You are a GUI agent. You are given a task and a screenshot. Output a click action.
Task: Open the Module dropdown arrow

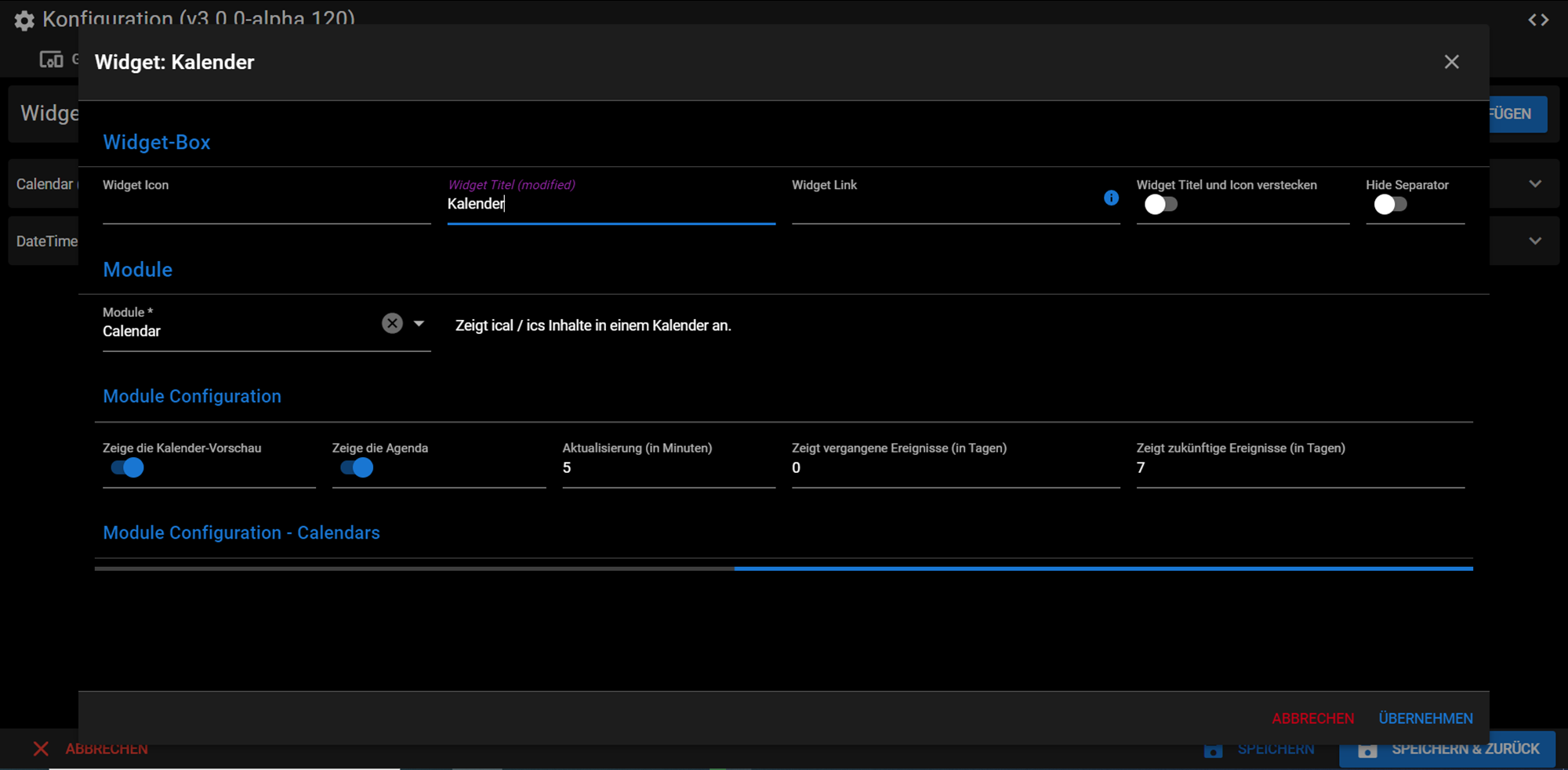pos(419,323)
